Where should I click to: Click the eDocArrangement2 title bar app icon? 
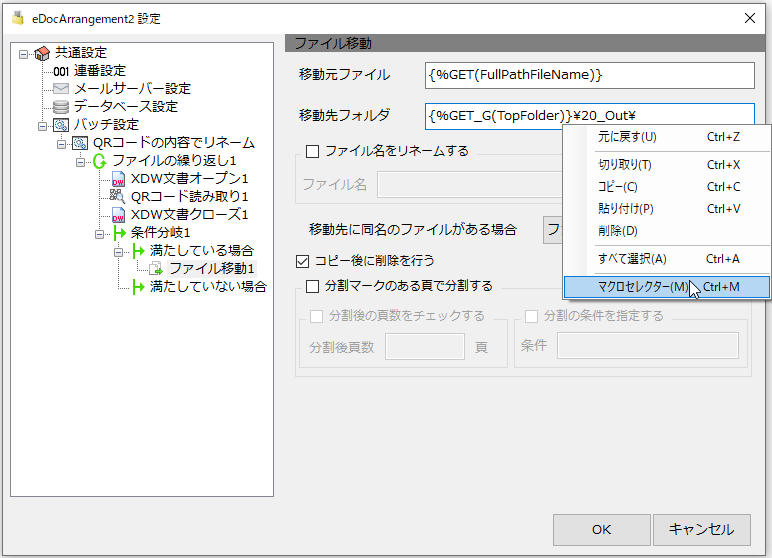[18, 18]
